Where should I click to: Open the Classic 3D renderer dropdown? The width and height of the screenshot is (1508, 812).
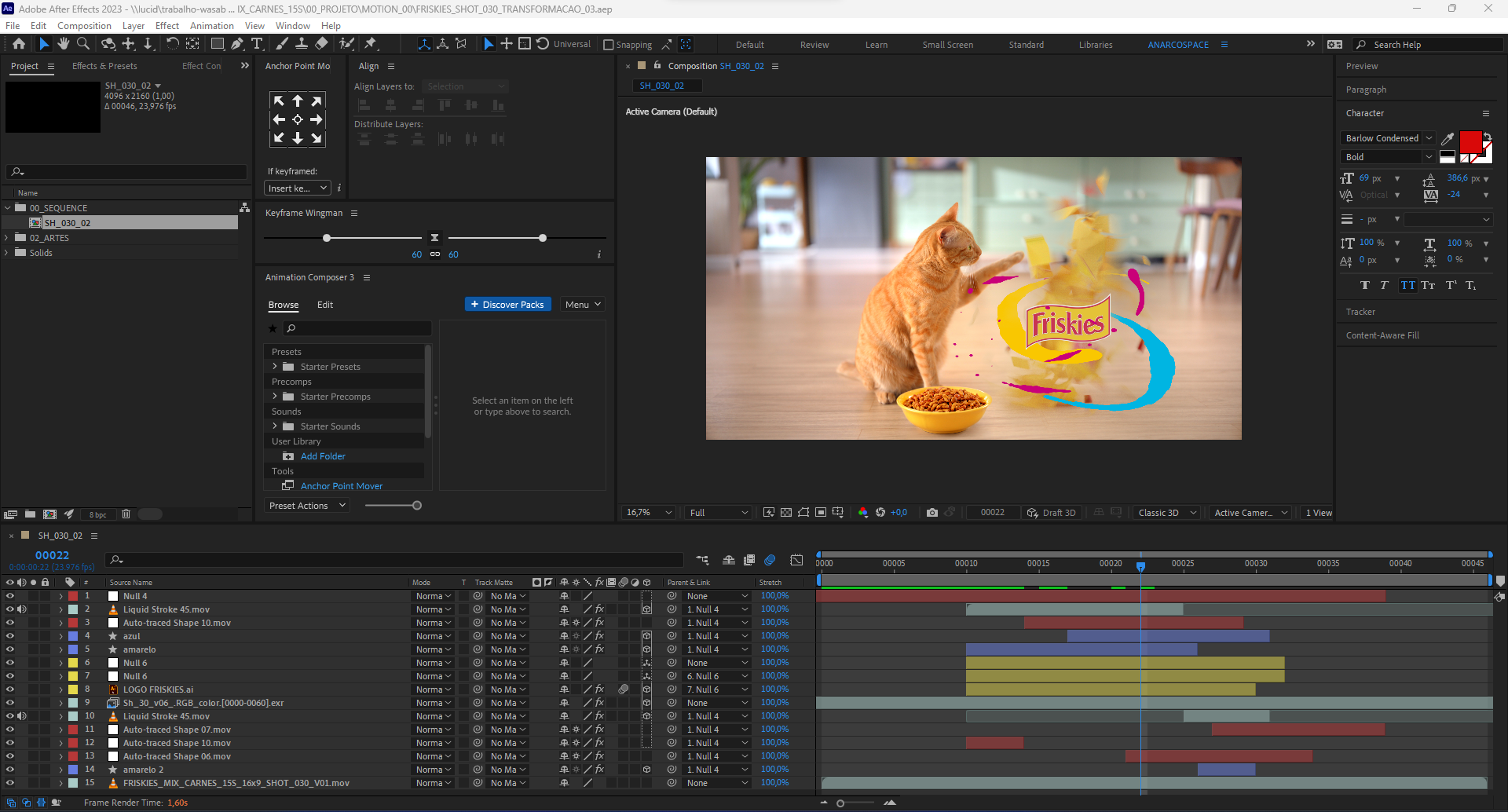click(x=1167, y=513)
